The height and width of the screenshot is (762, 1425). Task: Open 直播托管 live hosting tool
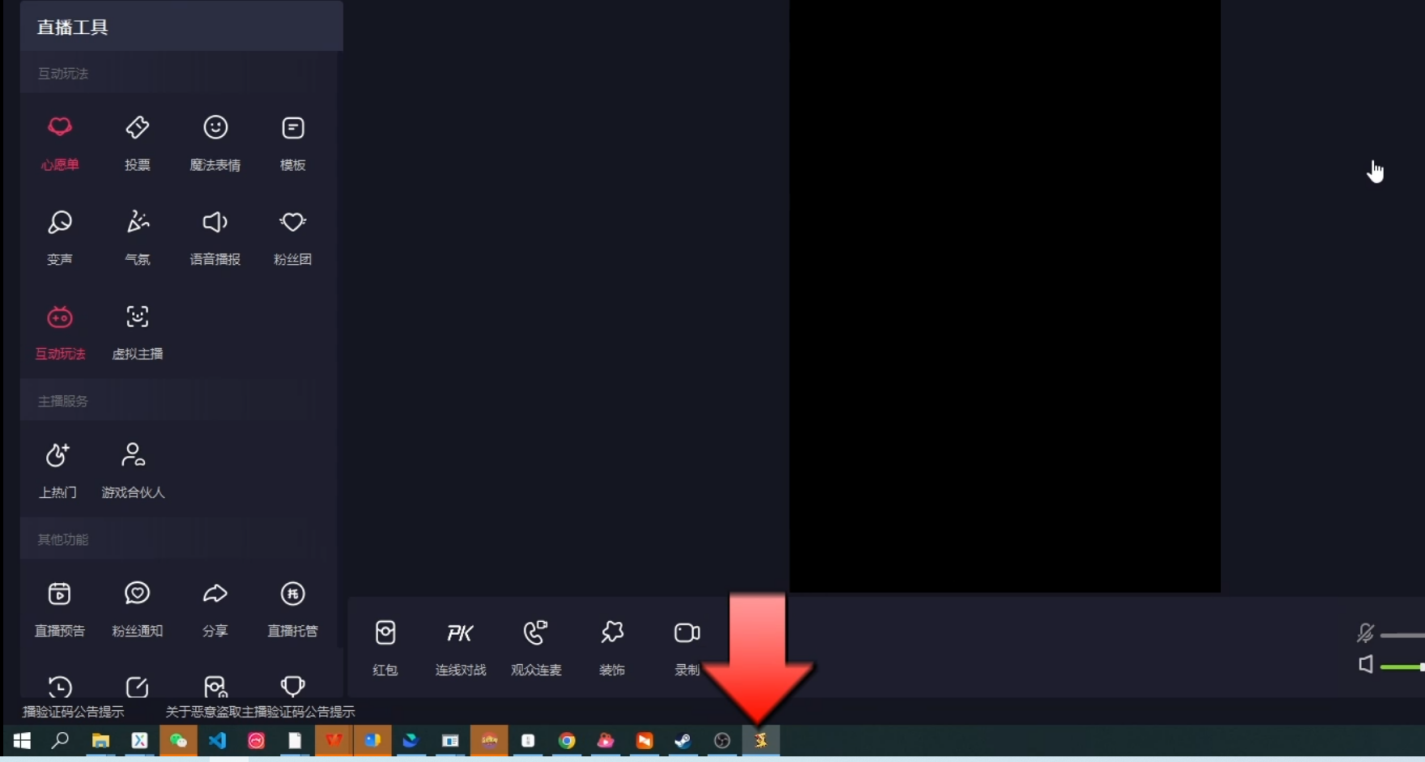click(x=293, y=608)
